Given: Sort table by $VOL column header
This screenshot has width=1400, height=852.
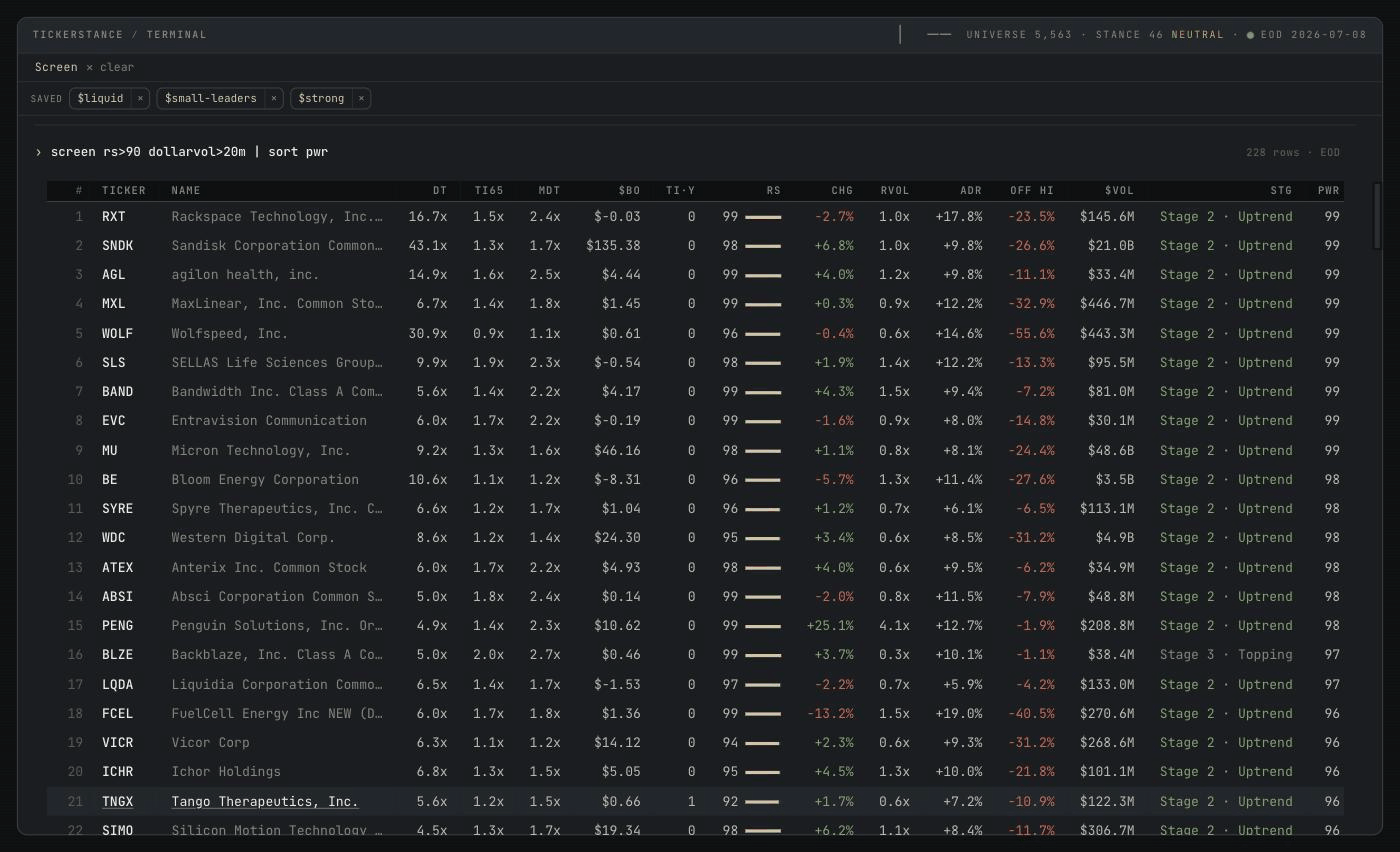Looking at the screenshot, I should 1120,190.
